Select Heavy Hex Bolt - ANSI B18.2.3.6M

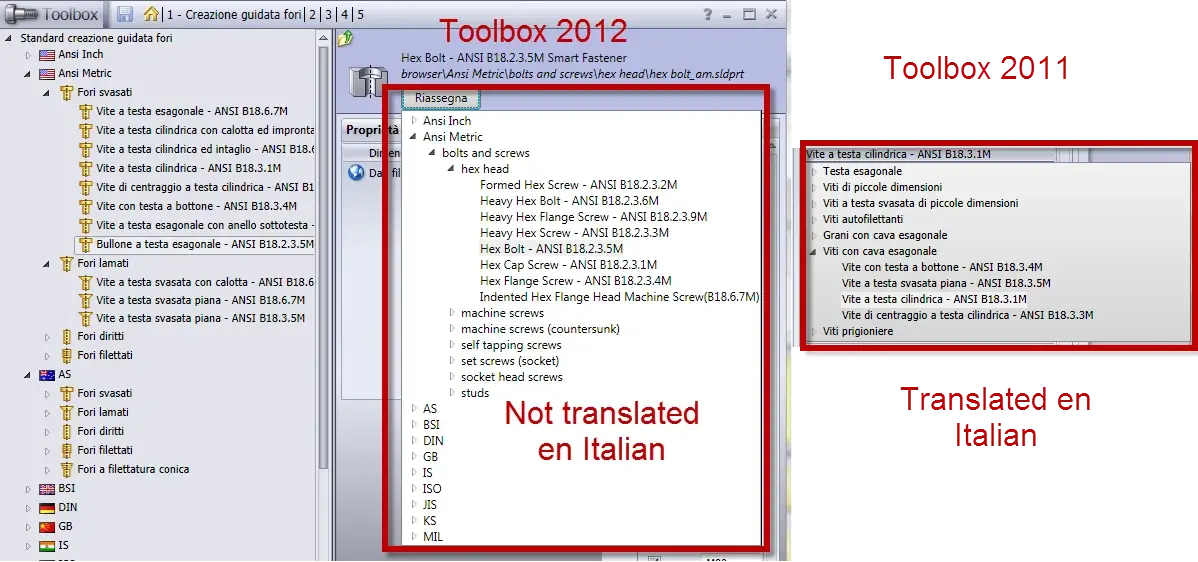tap(569, 201)
